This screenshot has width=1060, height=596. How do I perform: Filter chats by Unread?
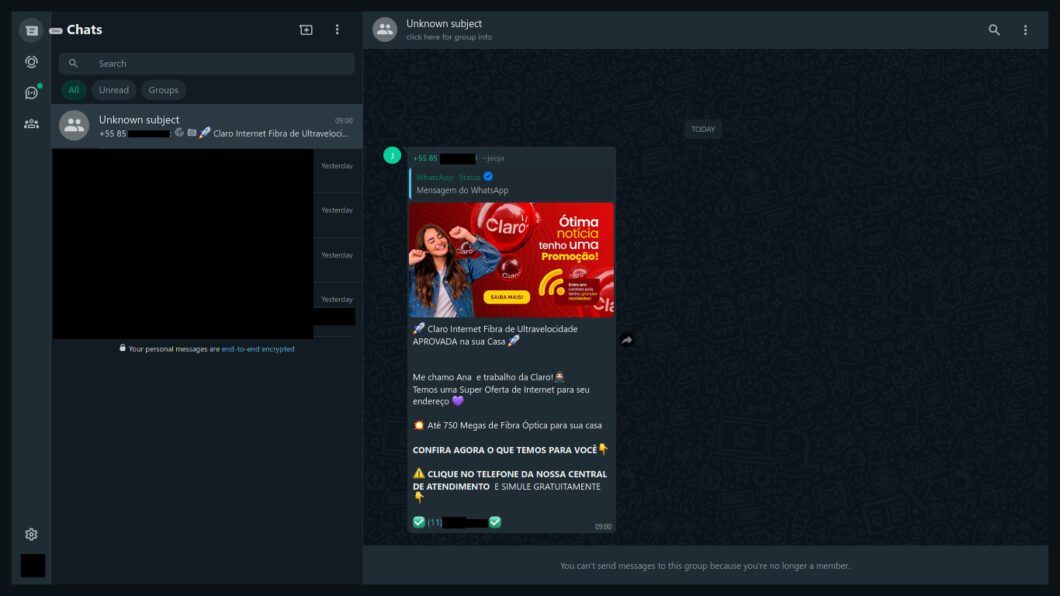113,89
